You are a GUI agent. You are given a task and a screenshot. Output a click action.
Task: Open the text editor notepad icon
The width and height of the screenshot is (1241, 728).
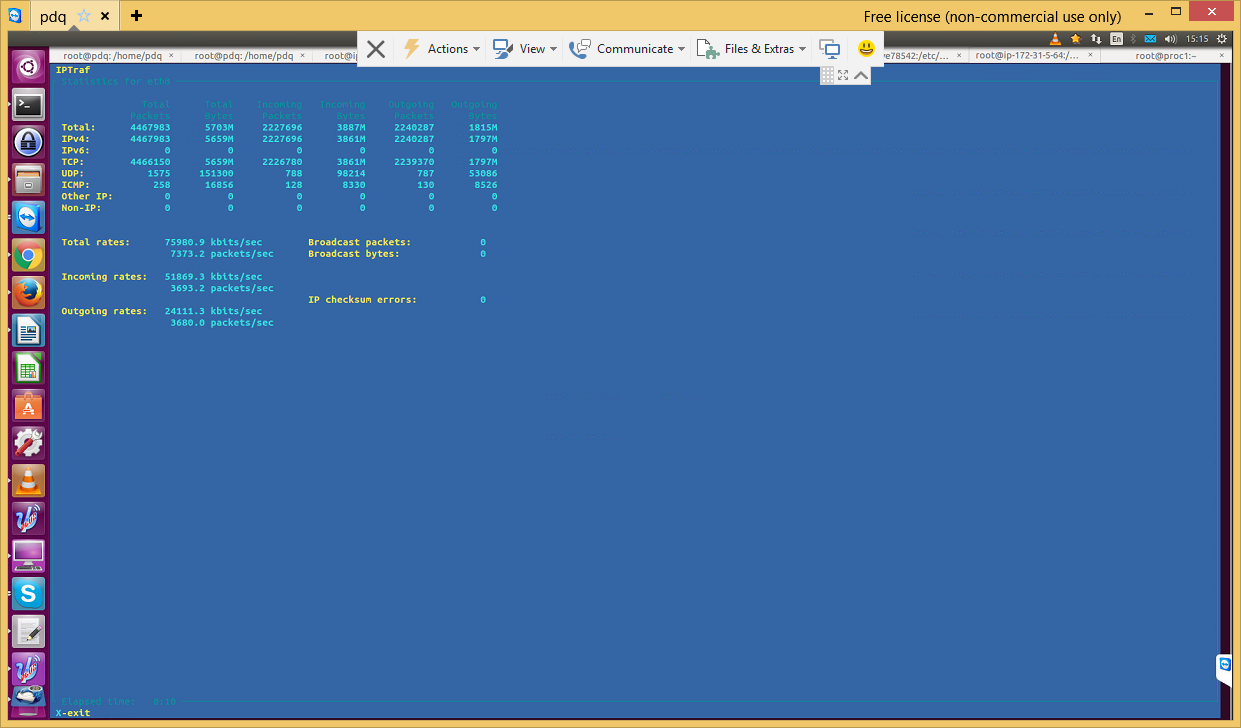(28, 630)
